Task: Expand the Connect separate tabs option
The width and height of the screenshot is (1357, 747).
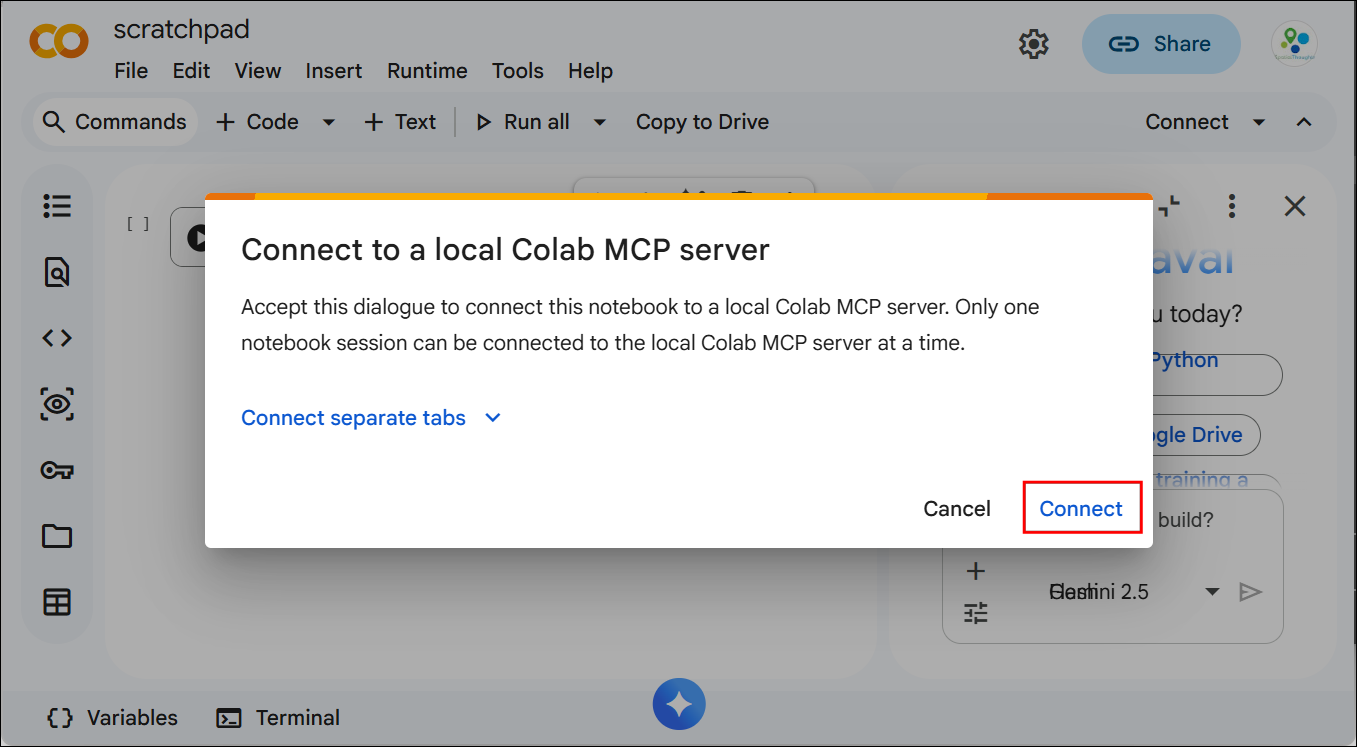Action: tap(371, 418)
